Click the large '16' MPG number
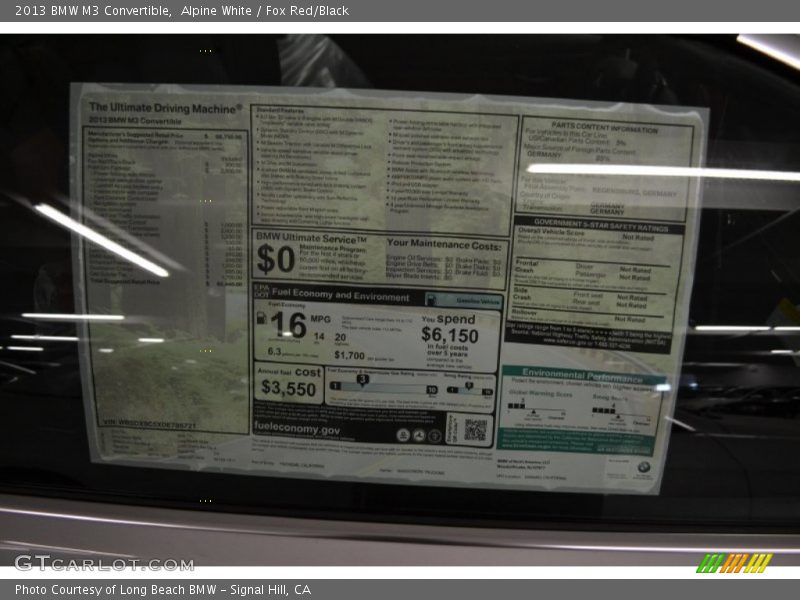 288,324
